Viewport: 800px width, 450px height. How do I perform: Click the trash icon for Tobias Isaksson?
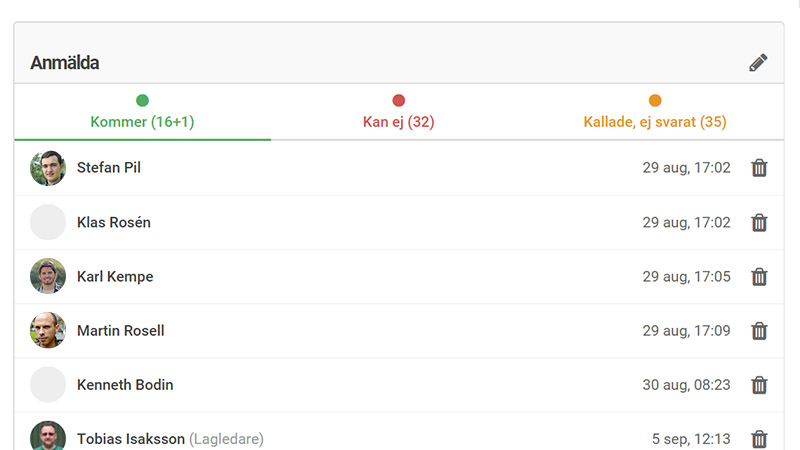pyautogui.click(x=759, y=439)
